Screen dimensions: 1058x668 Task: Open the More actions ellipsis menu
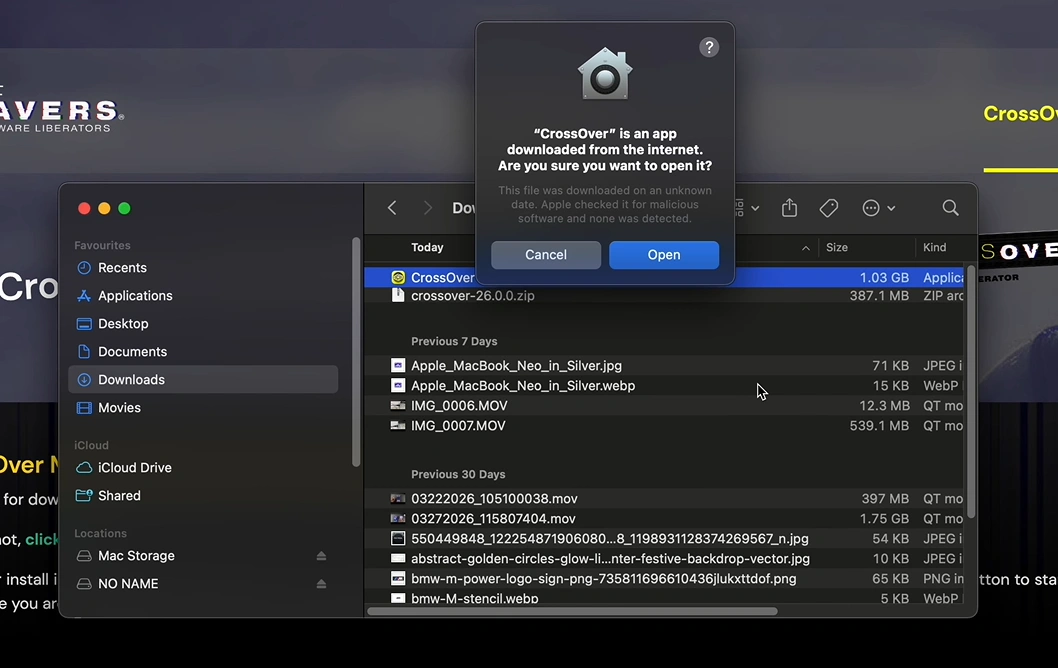pos(873,207)
